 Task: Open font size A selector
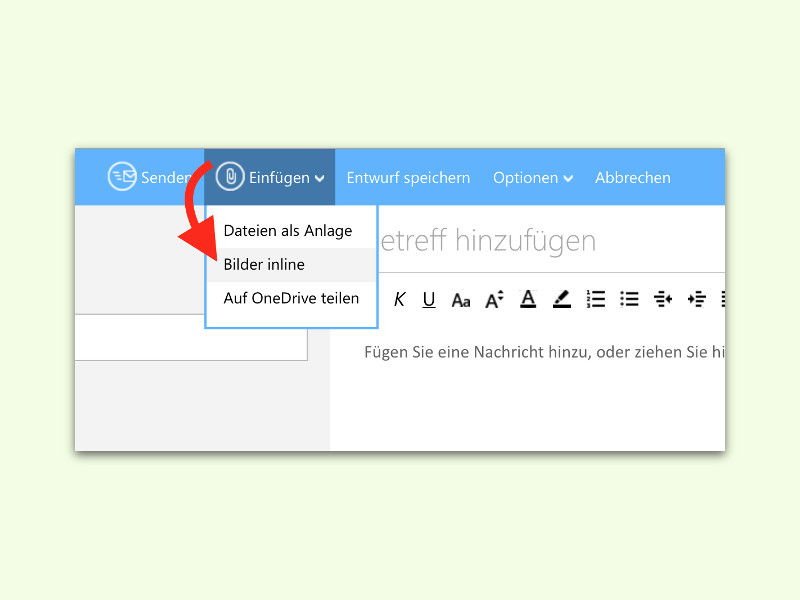click(494, 299)
